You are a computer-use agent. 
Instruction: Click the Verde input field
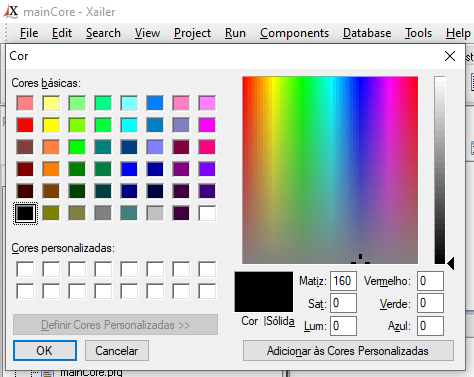[430, 303]
